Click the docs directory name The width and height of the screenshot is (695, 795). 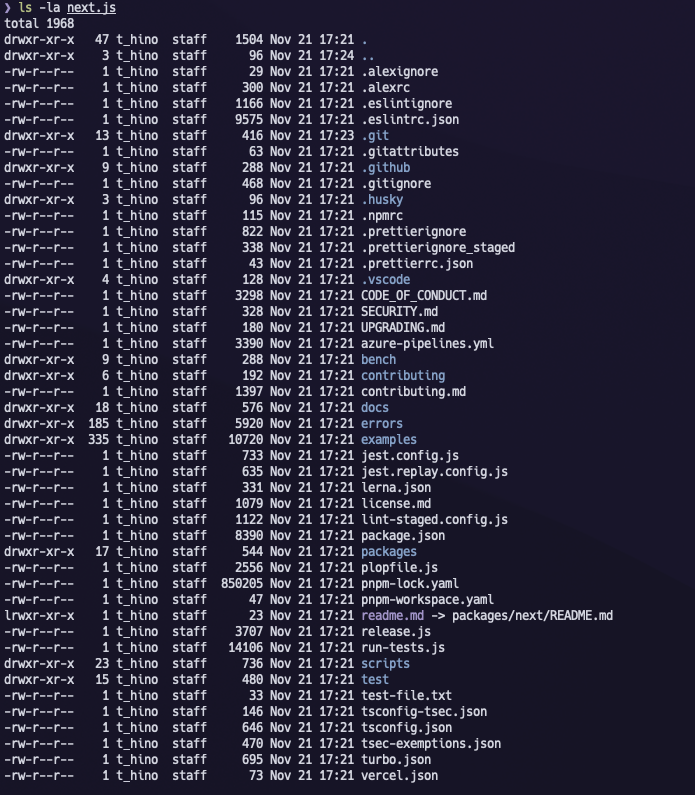(375, 407)
